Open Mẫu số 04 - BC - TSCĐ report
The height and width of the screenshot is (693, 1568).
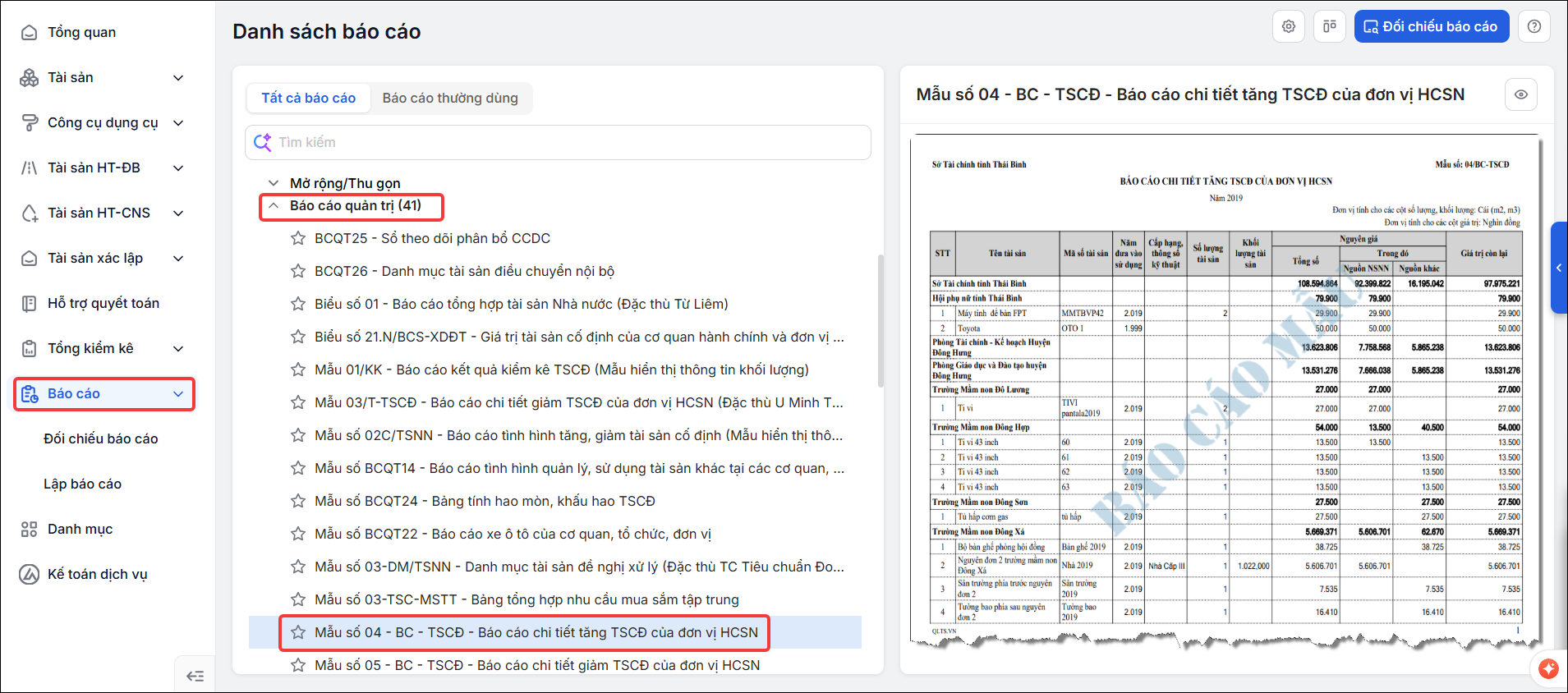(536, 632)
